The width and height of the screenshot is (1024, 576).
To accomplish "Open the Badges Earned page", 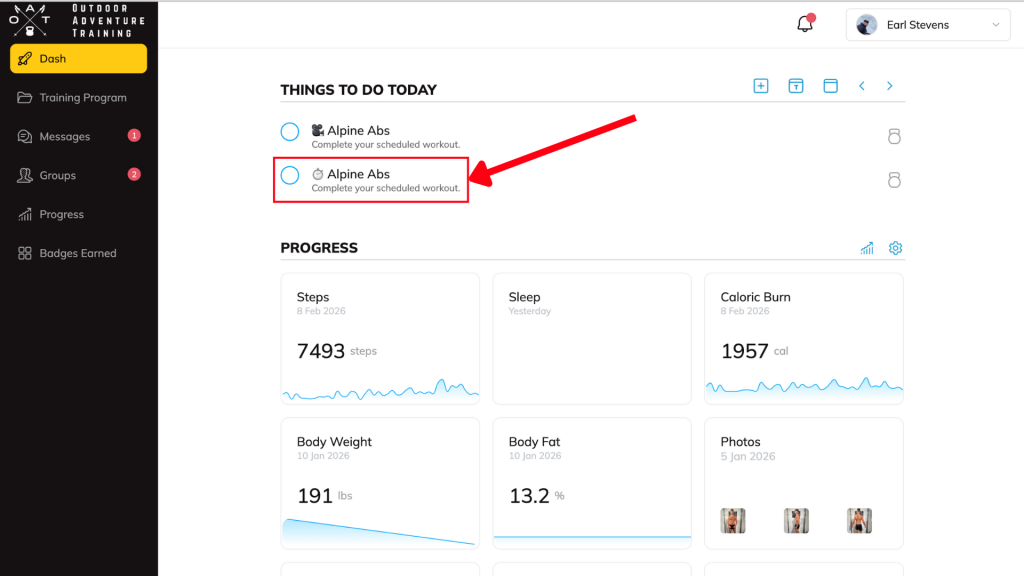I will click(x=77, y=254).
